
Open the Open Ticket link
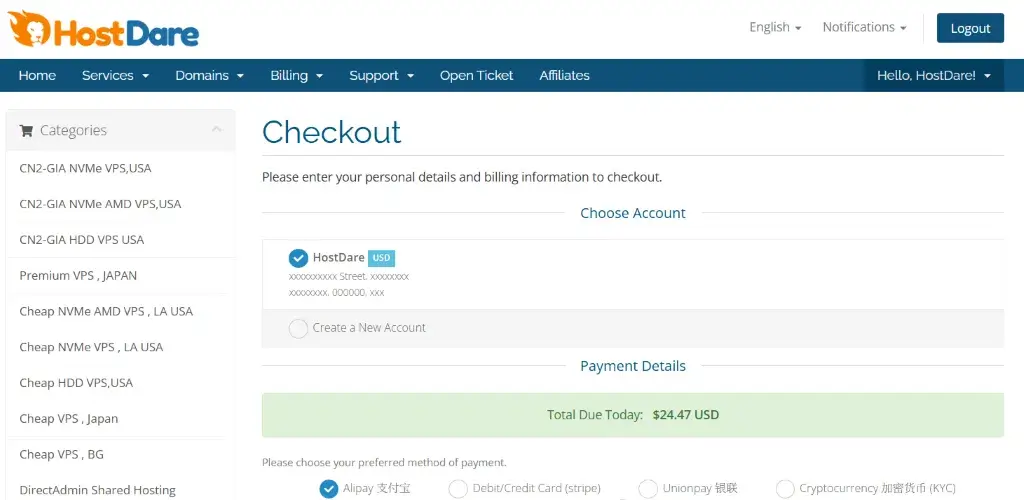[x=477, y=76]
